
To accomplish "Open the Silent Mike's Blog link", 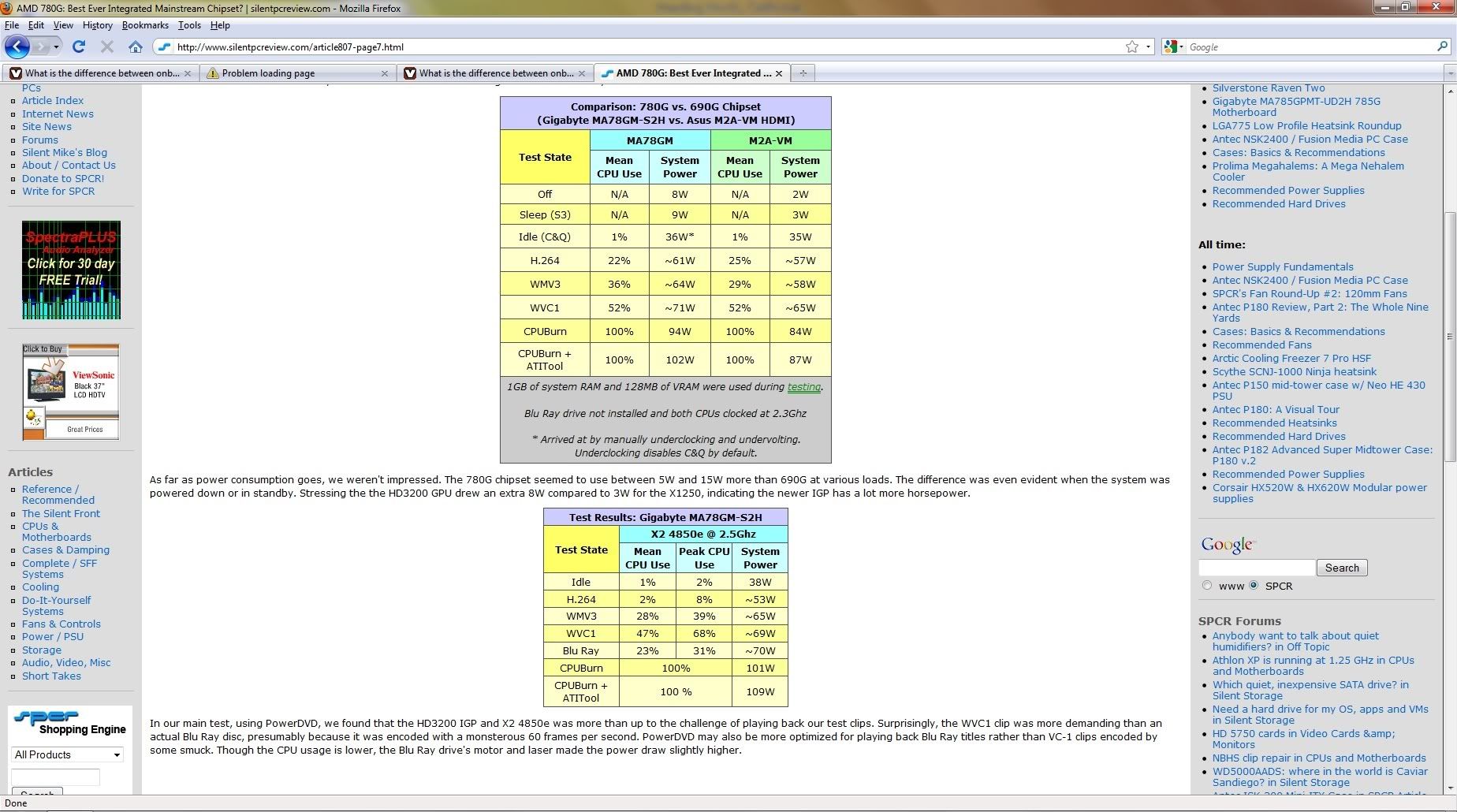I will [65, 153].
